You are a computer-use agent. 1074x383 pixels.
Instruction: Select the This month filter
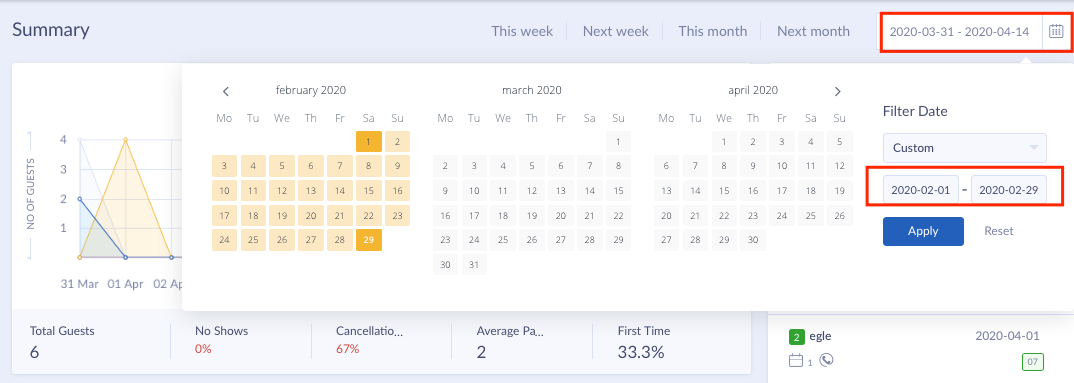pyautogui.click(x=712, y=31)
